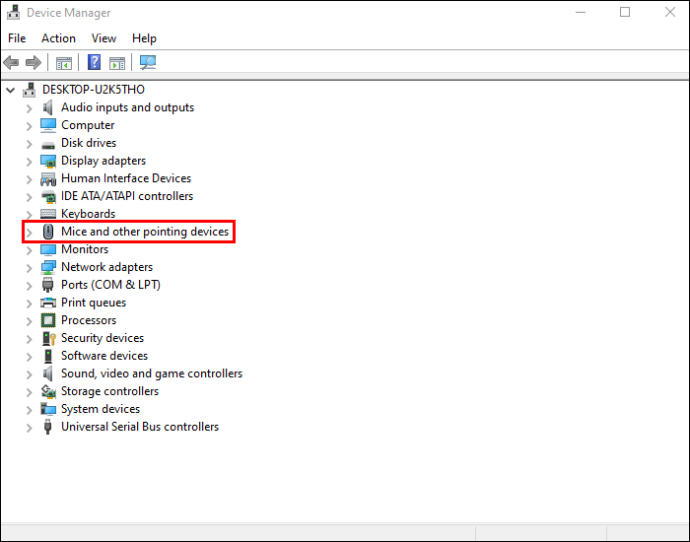Screen dimensions: 690x542
Task: Open the View menu
Action: [x=104, y=38]
